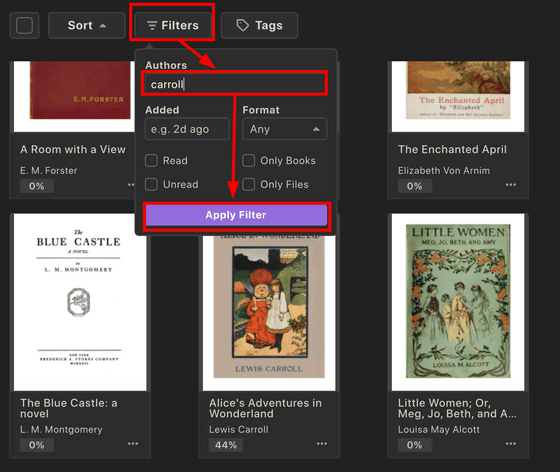
Task: Click the Filters button
Action: tap(173, 25)
